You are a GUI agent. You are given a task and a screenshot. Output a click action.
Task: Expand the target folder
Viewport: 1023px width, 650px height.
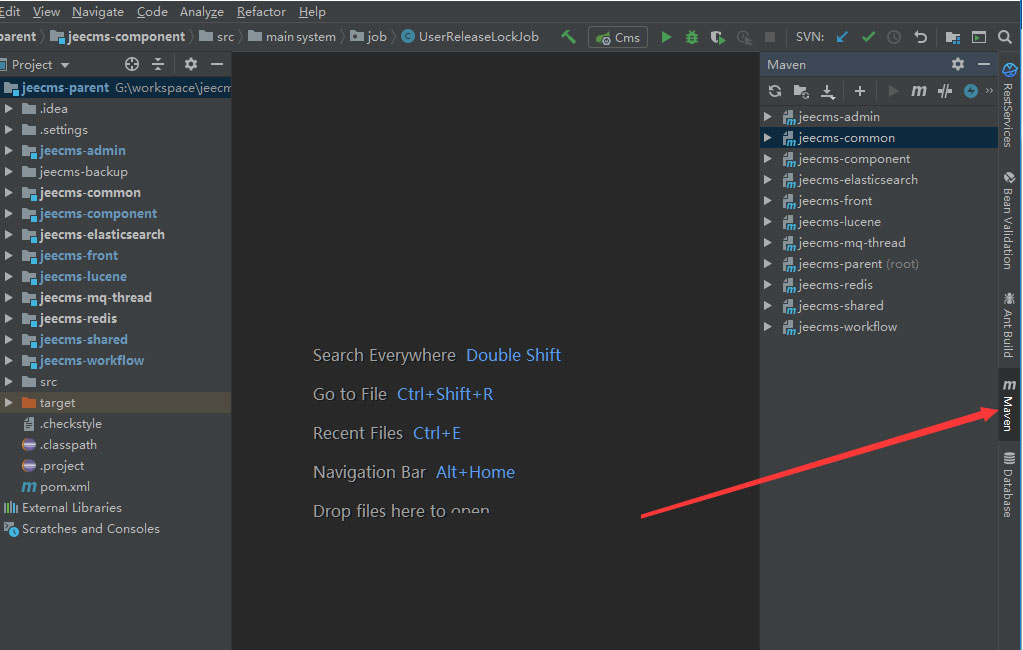[9, 403]
